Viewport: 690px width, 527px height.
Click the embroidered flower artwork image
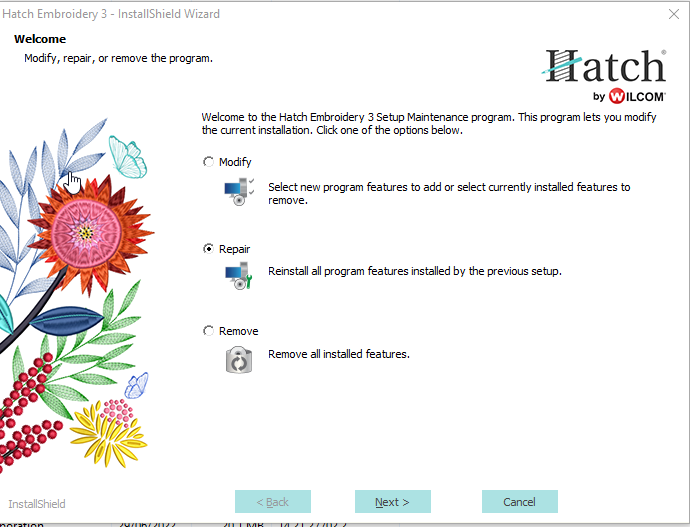point(77,295)
